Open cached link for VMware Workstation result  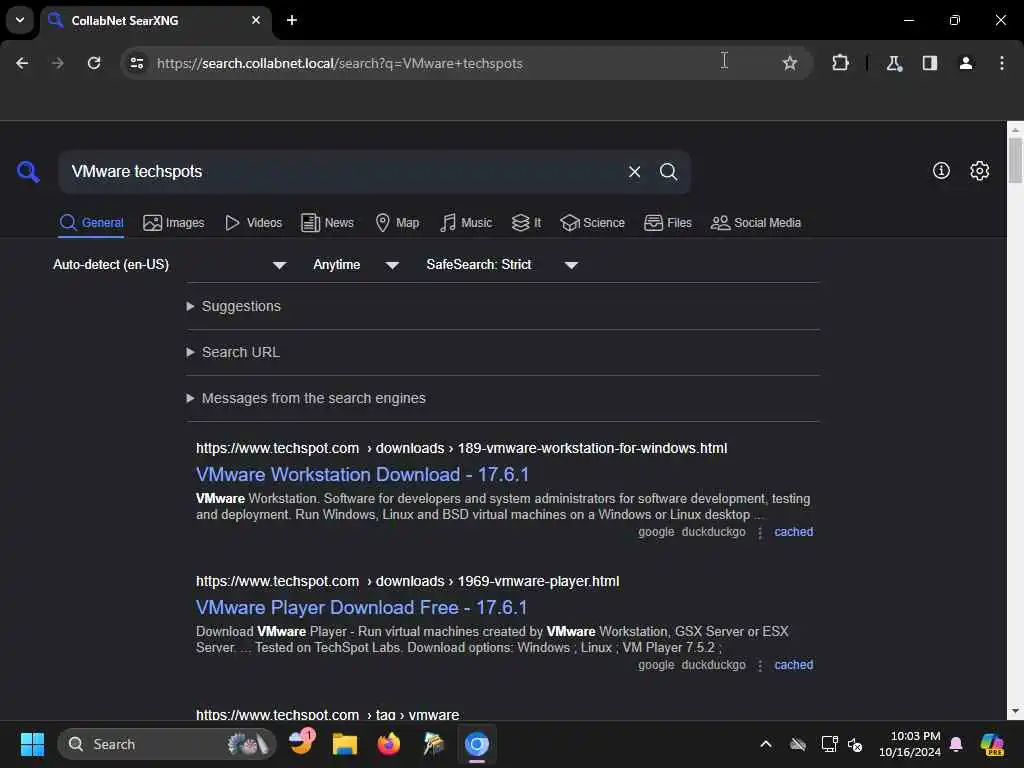pyautogui.click(x=793, y=532)
